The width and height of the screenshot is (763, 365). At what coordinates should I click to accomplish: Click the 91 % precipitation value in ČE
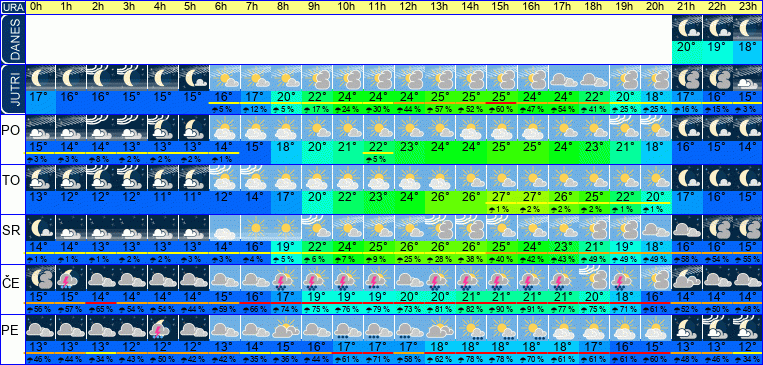point(531,309)
